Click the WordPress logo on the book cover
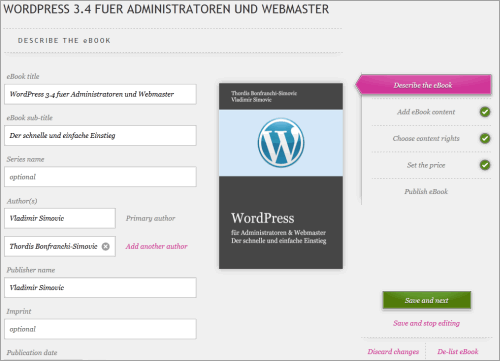Viewport: 500px width, 361px height. tap(281, 143)
